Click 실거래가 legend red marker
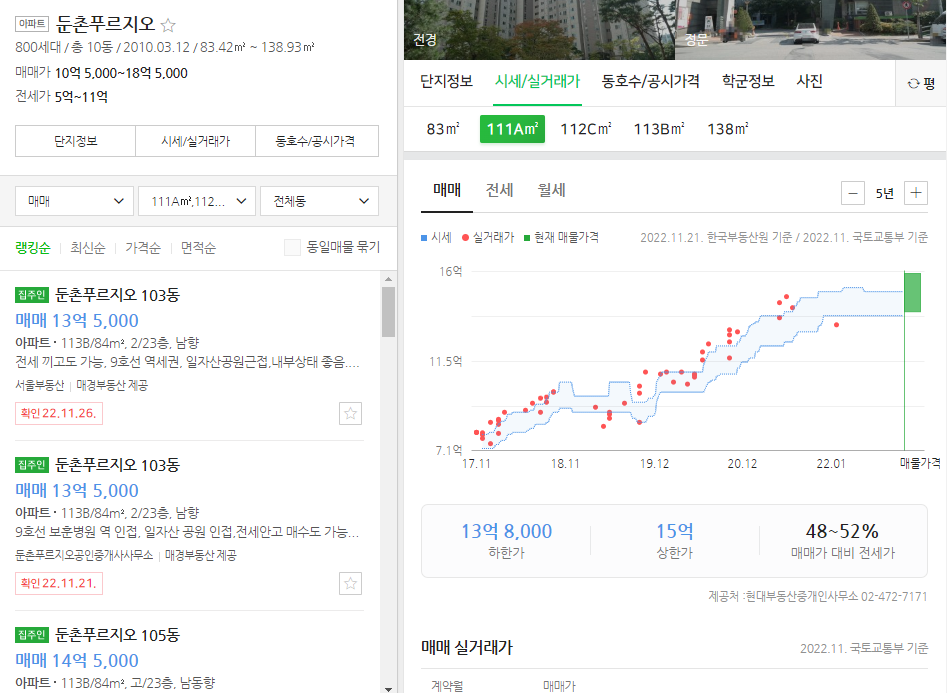Viewport: 947px width, 693px height. pyautogui.click(x=465, y=238)
